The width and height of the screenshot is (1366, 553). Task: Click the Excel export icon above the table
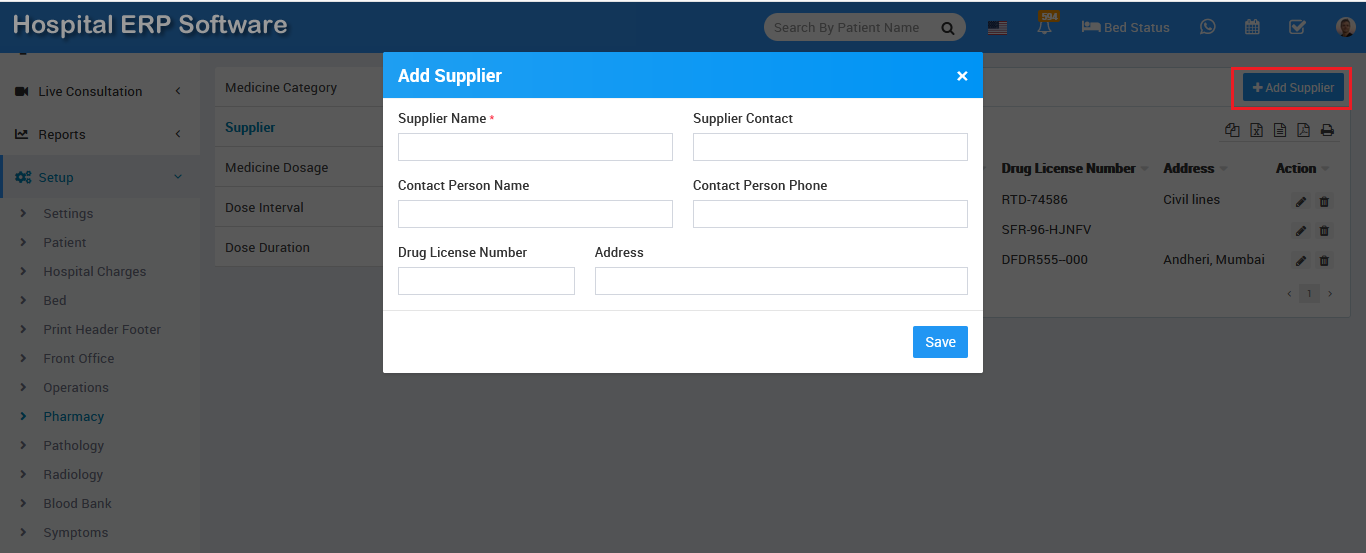[1256, 130]
